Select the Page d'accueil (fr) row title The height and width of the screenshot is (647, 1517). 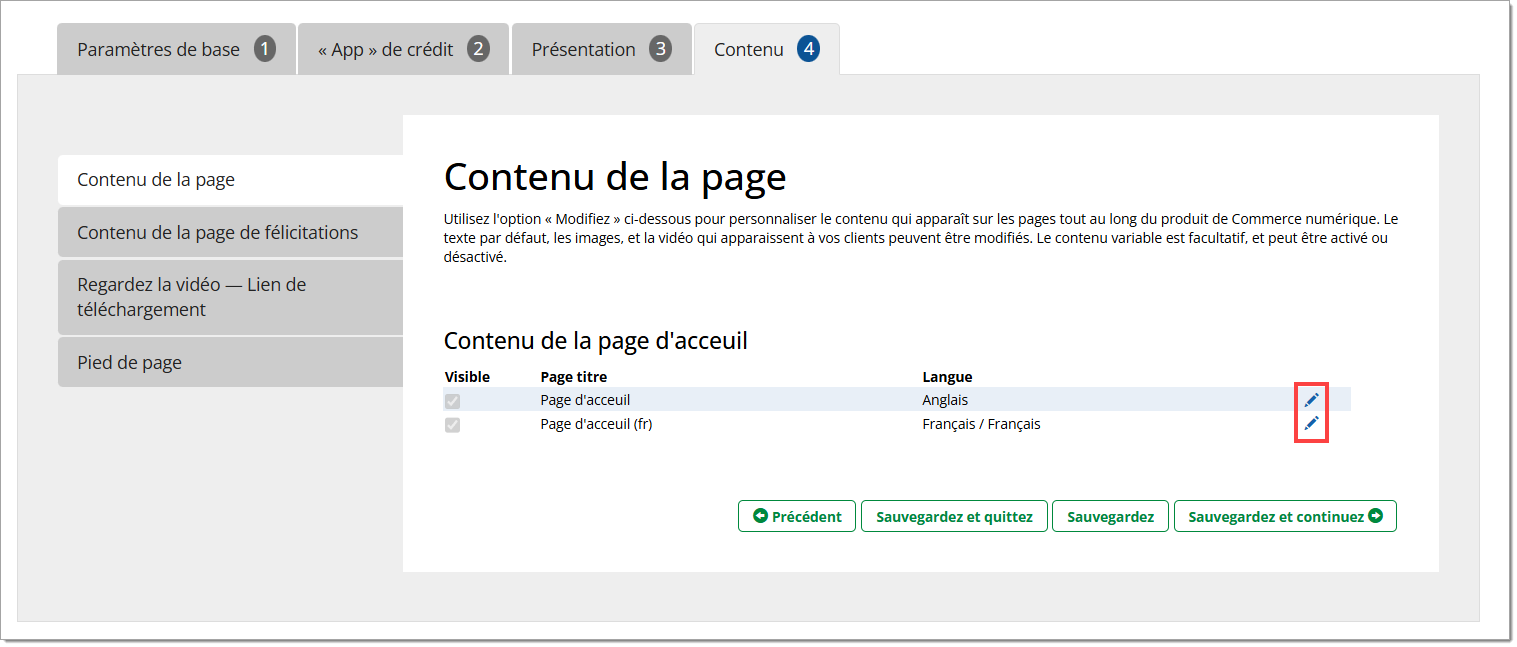596,424
